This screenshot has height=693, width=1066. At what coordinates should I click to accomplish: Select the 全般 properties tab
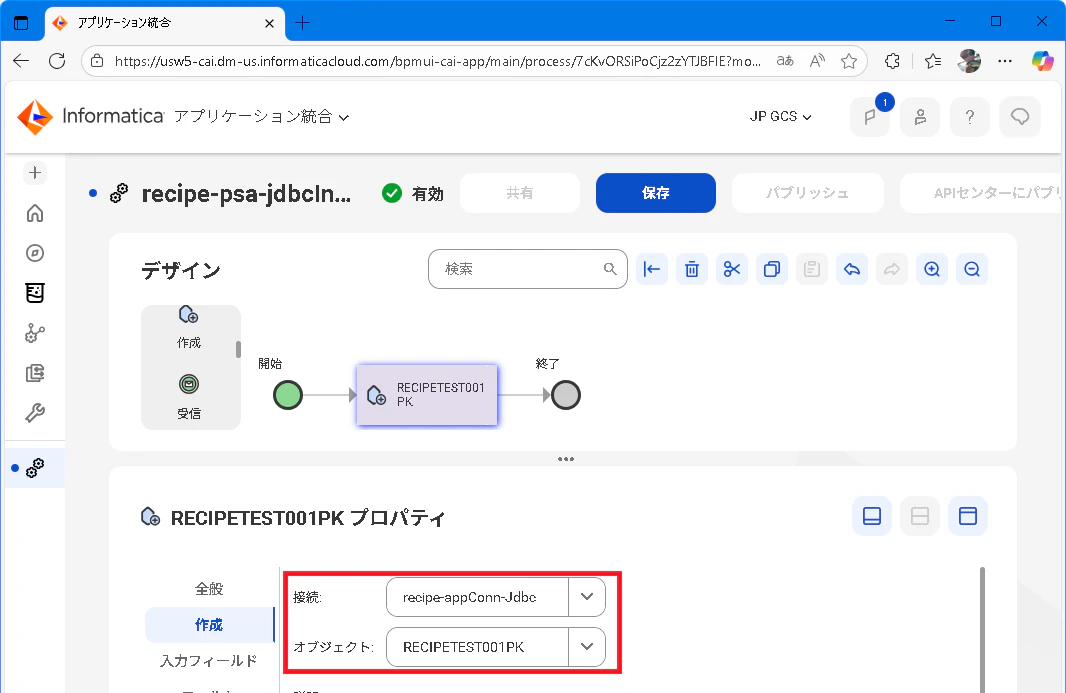click(209, 589)
